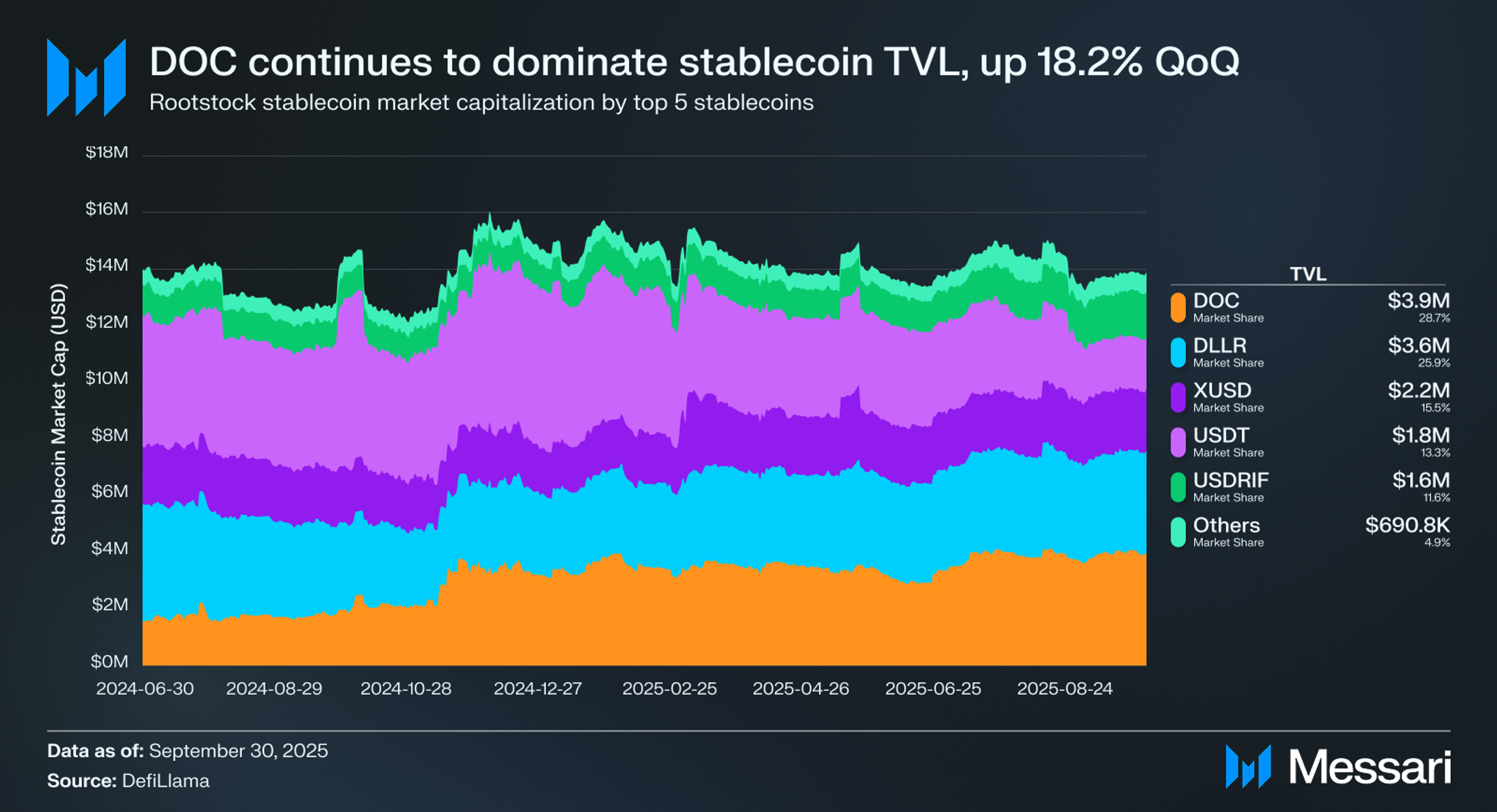
Task: Click the DefiLlama source text
Action: pyautogui.click(x=166, y=781)
